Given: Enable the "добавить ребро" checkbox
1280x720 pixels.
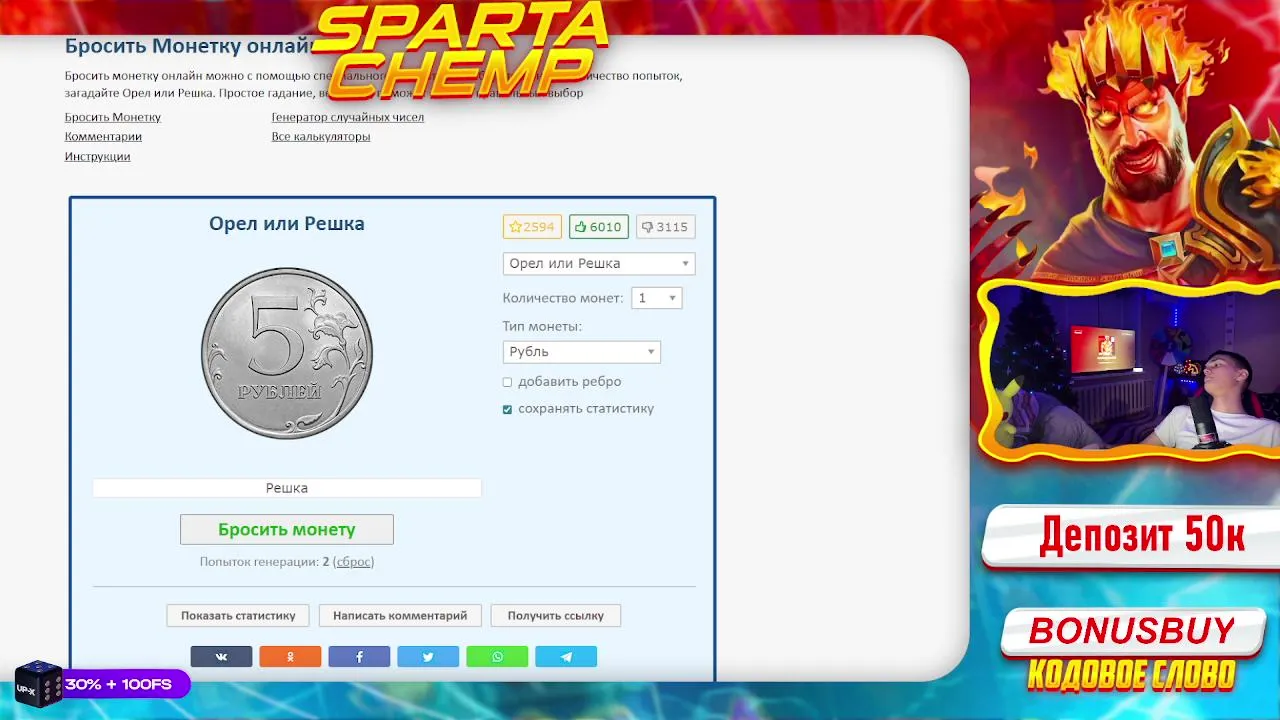Looking at the screenshot, I should coord(507,382).
